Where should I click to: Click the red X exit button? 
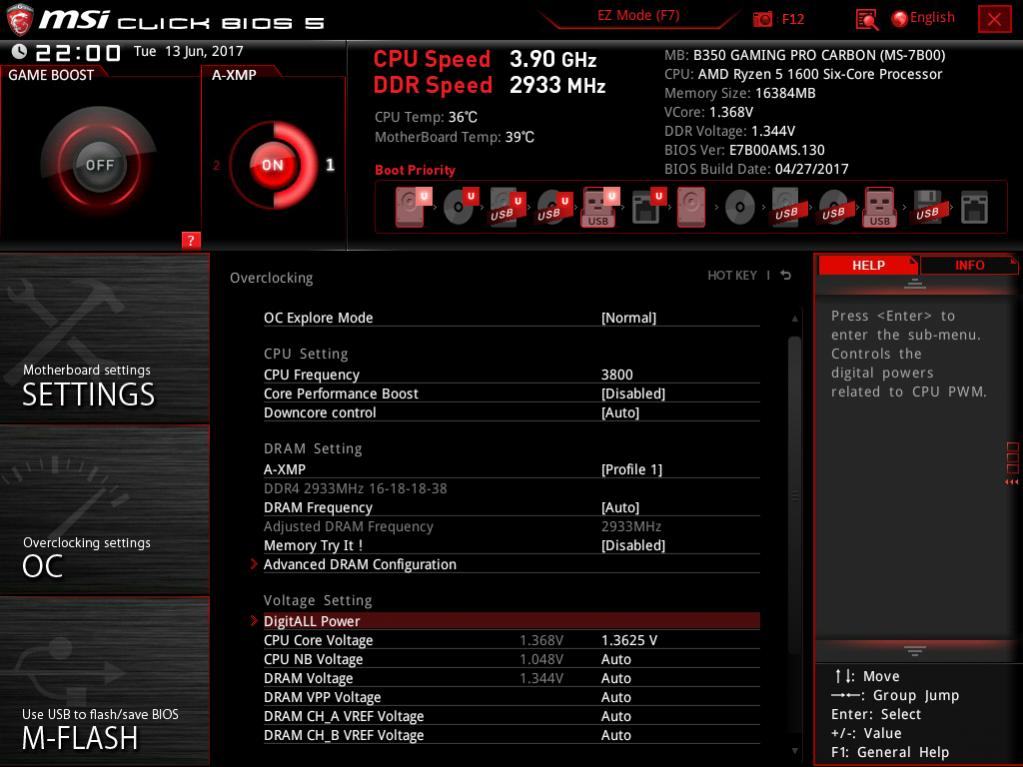(994, 19)
